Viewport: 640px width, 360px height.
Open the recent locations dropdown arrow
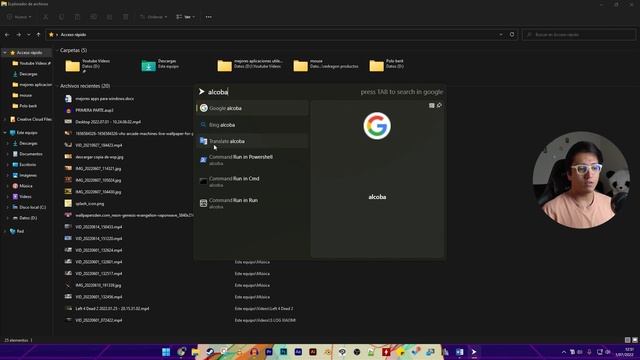click(x=29, y=35)
